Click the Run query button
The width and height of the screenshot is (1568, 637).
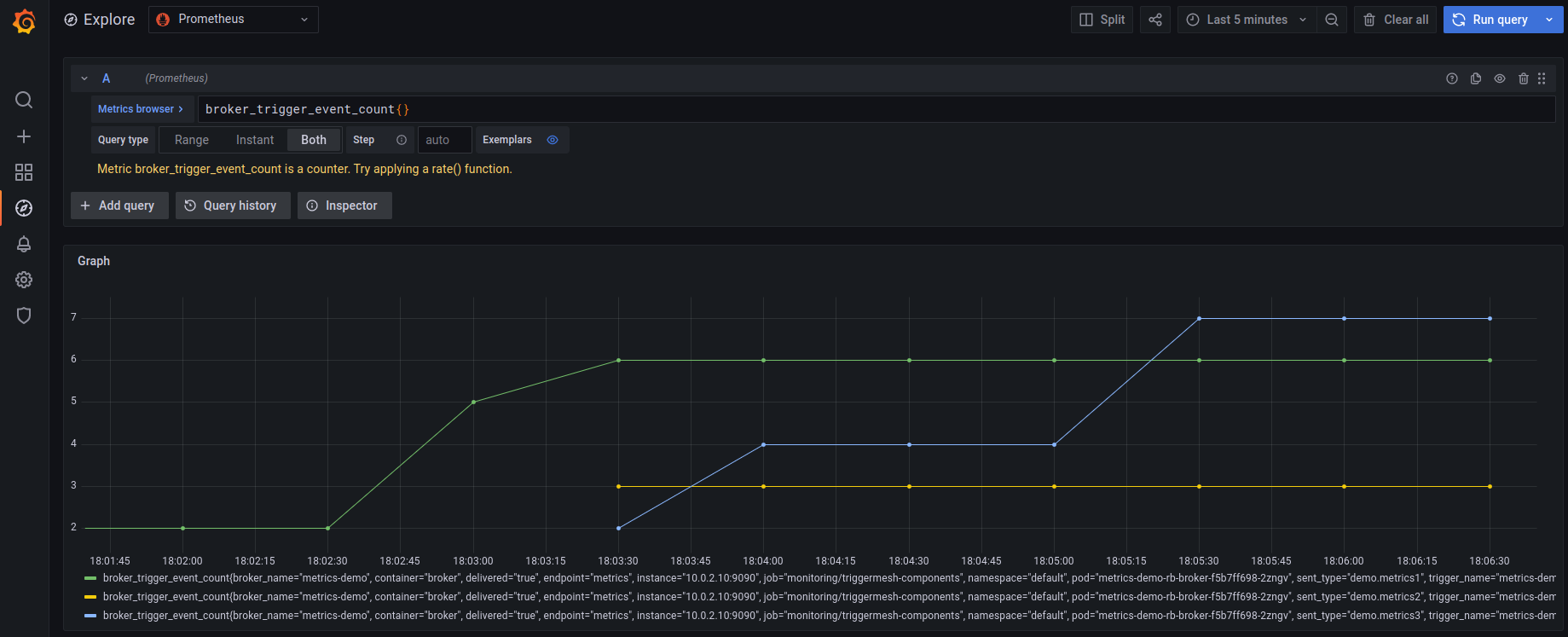tap(1490, 20)
